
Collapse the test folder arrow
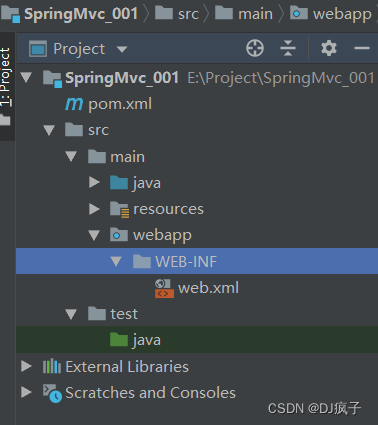[x=71, y=314]
